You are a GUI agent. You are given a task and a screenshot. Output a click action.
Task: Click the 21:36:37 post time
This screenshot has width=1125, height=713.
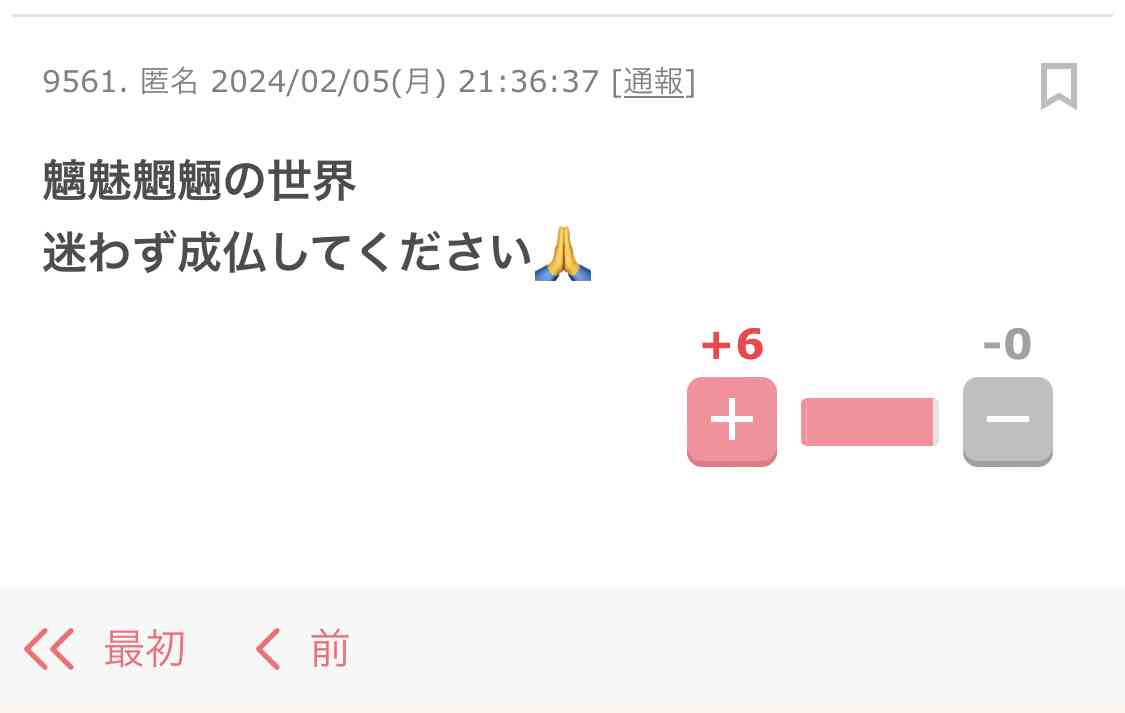[x=528, y=82]
